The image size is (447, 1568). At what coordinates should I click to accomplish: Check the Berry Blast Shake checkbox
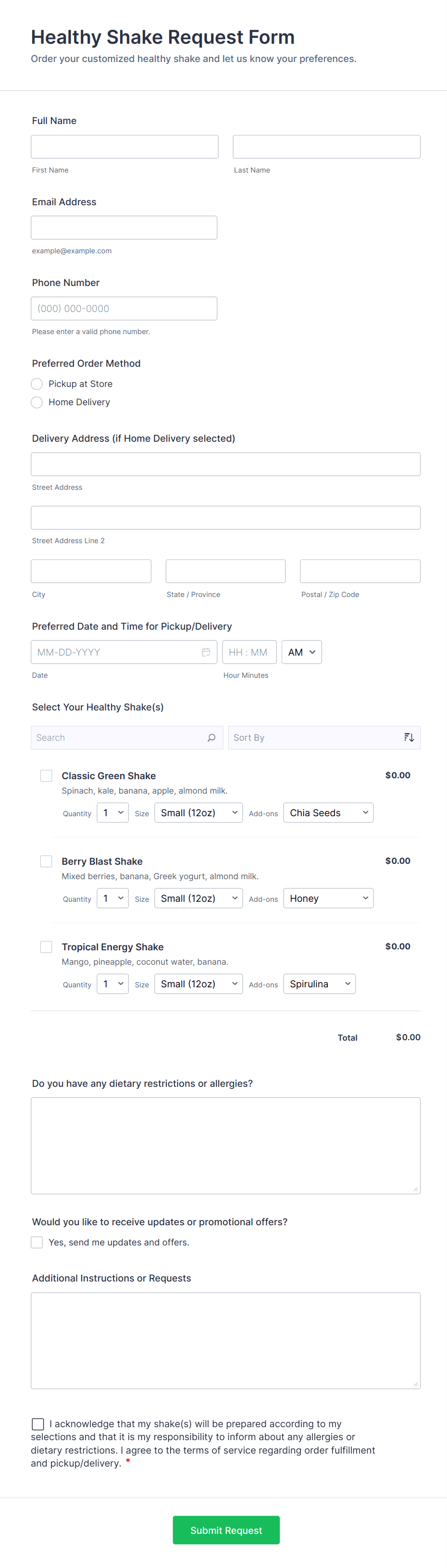tap(46, 861)
